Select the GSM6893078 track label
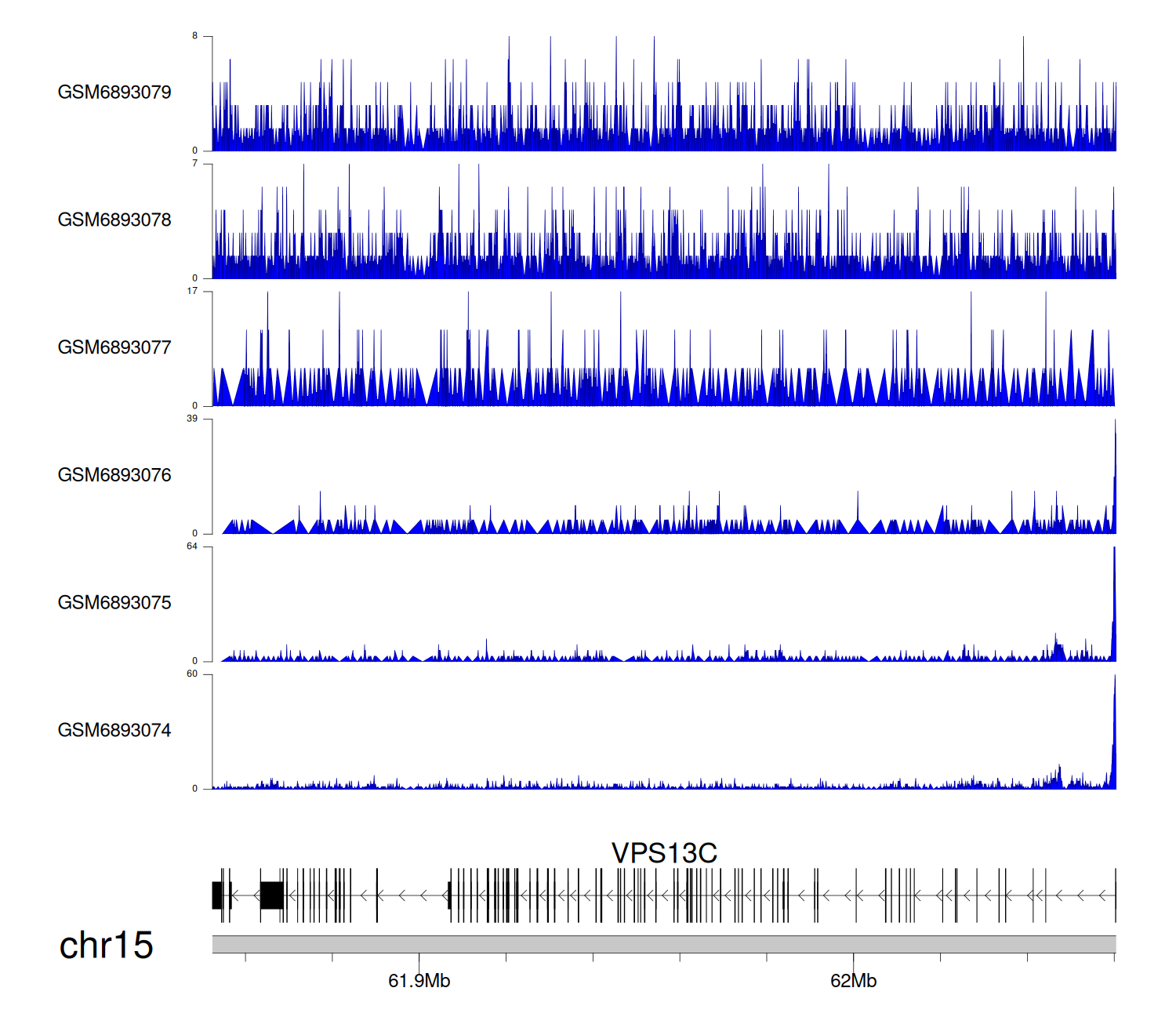1176x1035 pixels. pyautogui.click(x=114, y=220)
